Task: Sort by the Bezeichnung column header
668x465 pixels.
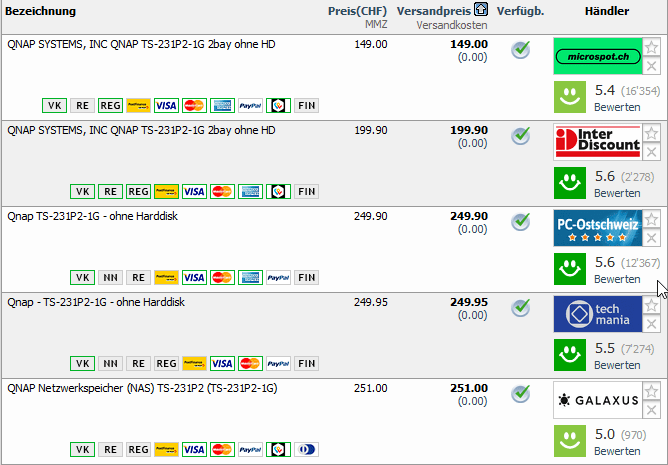Action: pyautogui.click(x=42, y=11)
